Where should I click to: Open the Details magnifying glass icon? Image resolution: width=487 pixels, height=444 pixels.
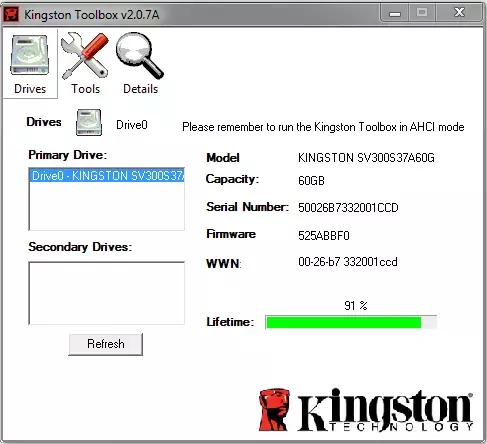140,56
